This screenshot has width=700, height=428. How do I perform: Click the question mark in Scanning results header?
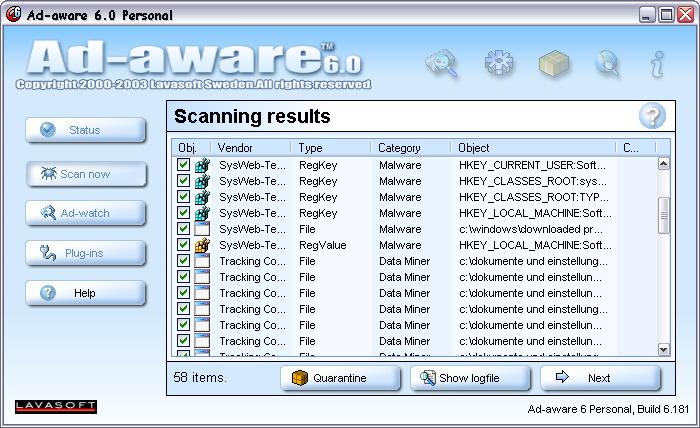coord(652,116)
